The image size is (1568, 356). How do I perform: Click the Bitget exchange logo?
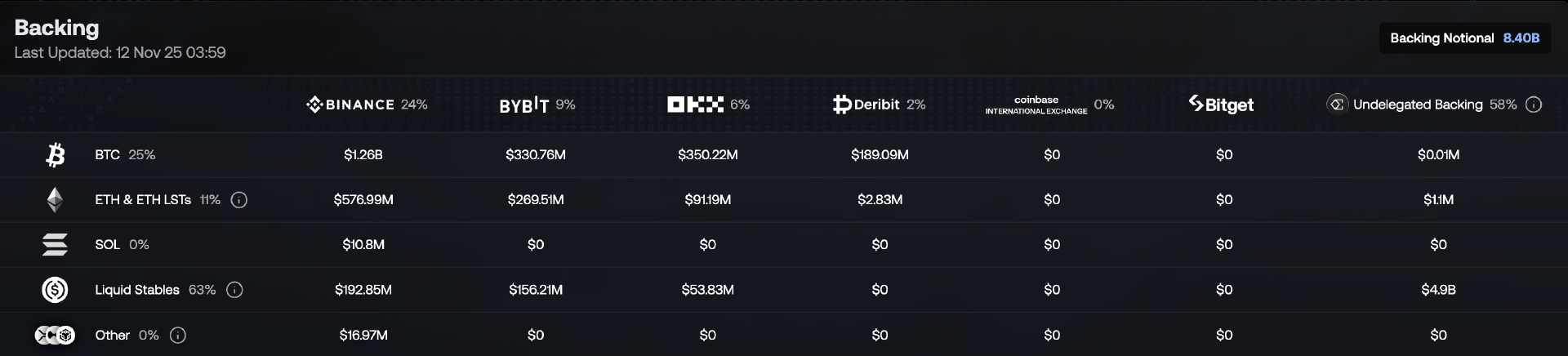1221,105
